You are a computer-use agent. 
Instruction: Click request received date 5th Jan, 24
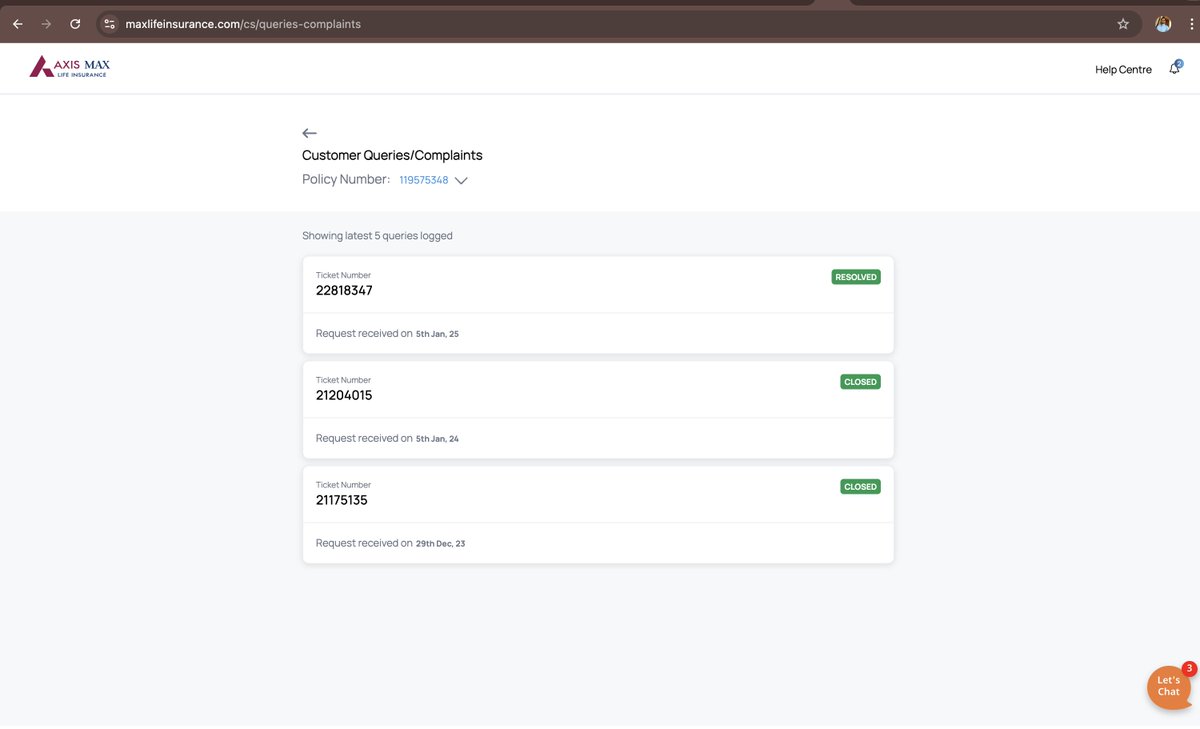click(437, 439)
